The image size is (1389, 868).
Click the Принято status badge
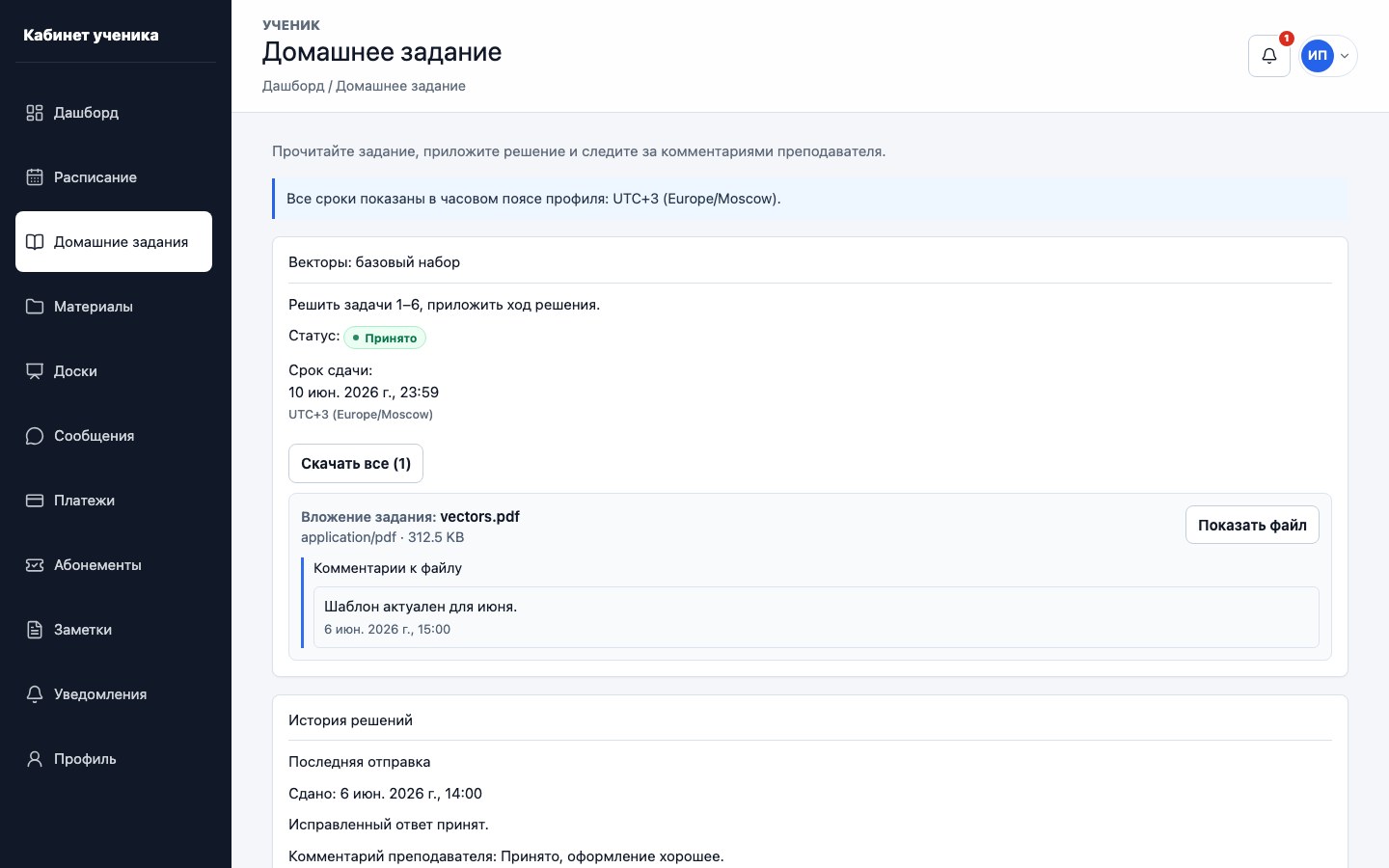coord(385,338)
